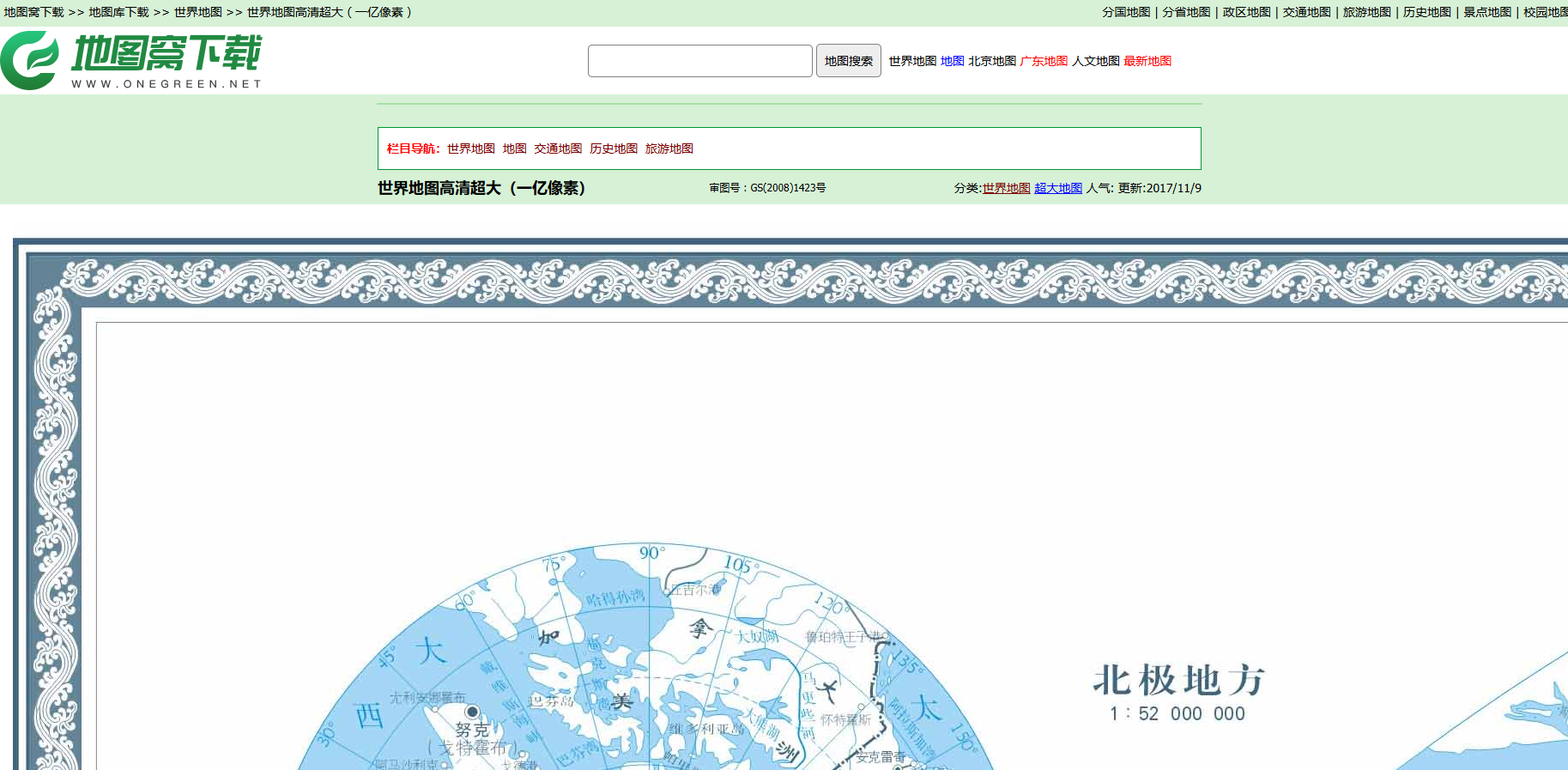Open 世界地图 link beside search button
The height and width of the screenshot is (770, 1568).
click(911, 61)
